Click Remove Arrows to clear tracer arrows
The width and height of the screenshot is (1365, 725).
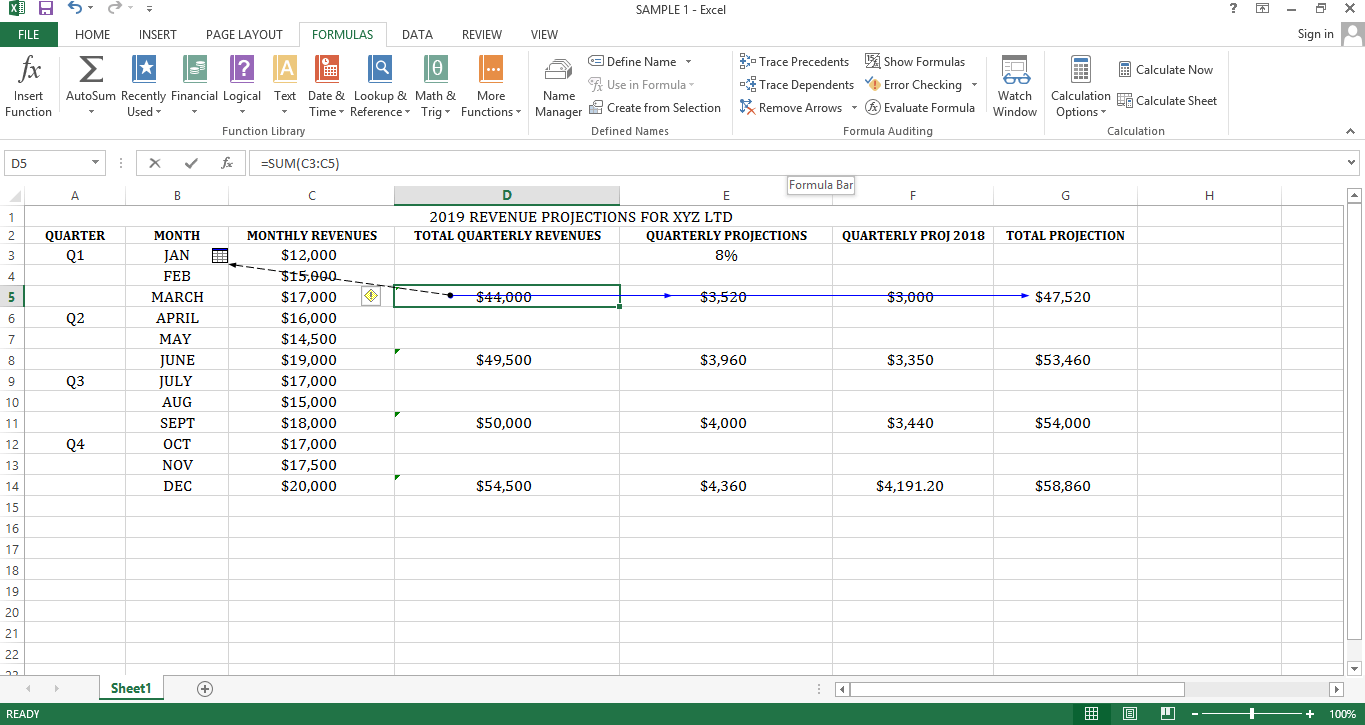791,107
